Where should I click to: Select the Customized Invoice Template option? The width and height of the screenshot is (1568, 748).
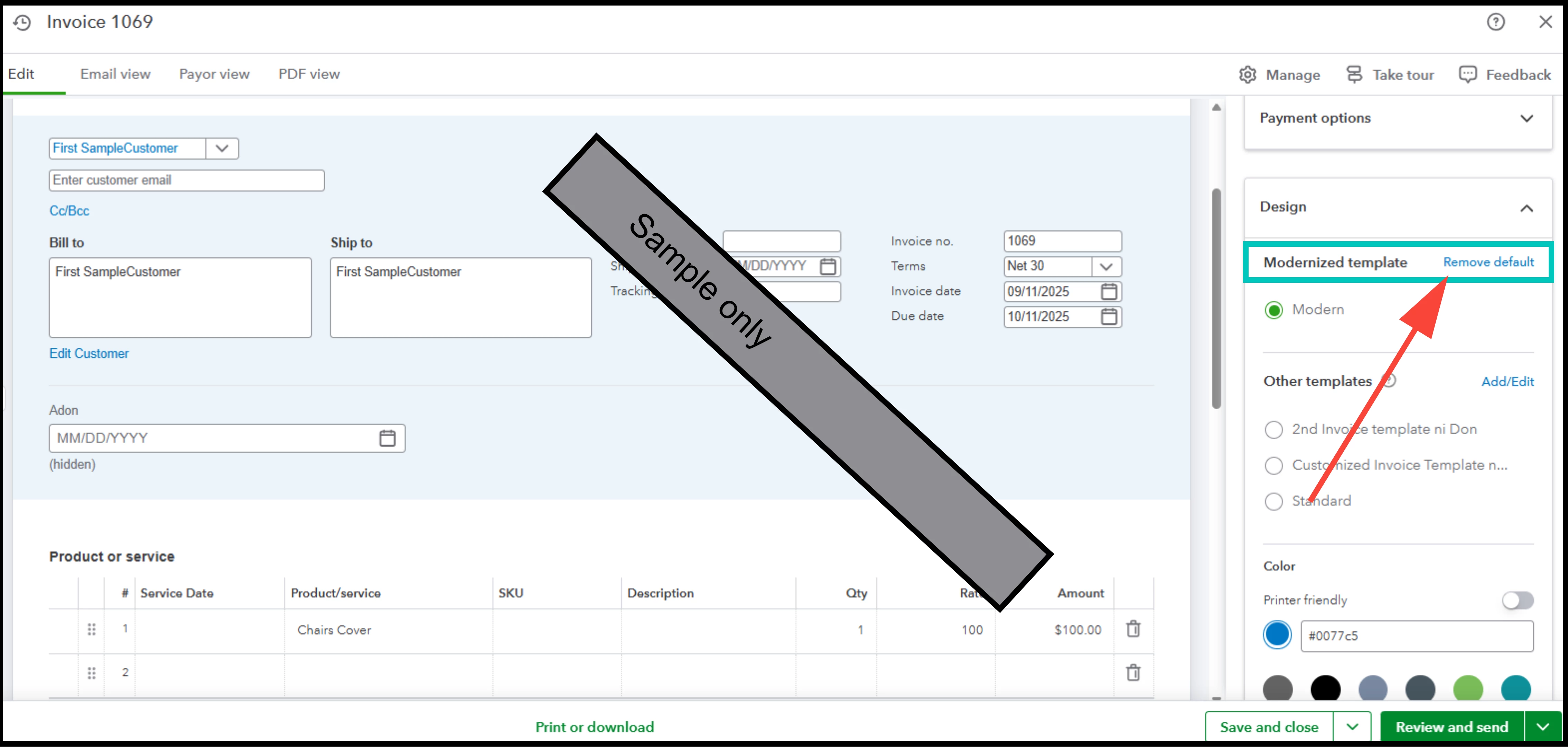[1273, 466]
